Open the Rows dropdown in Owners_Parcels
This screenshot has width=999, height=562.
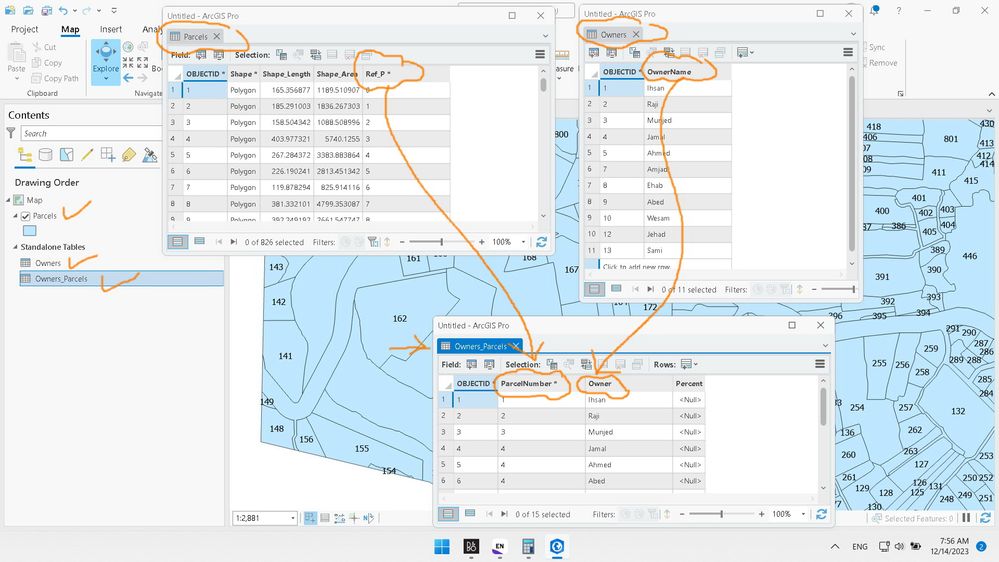point(689,364)
